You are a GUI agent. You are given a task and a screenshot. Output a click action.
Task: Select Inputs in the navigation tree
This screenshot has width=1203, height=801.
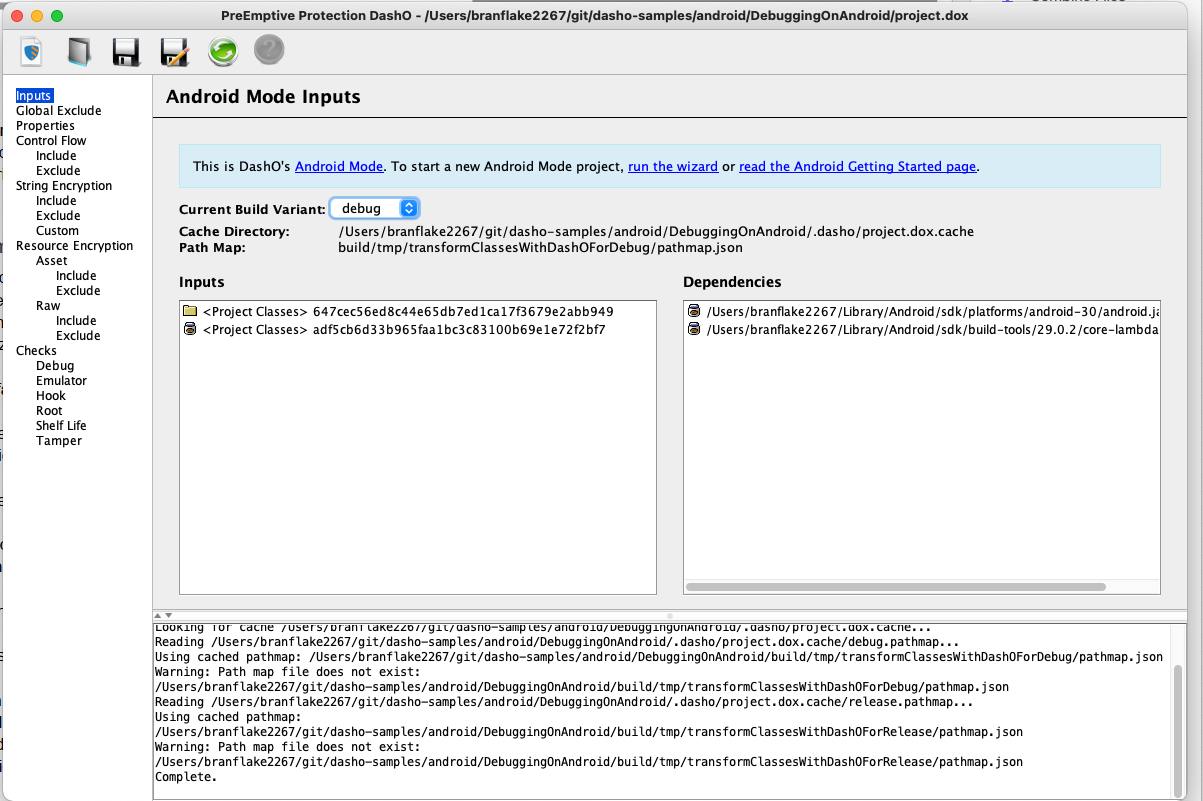coord(34,96)
